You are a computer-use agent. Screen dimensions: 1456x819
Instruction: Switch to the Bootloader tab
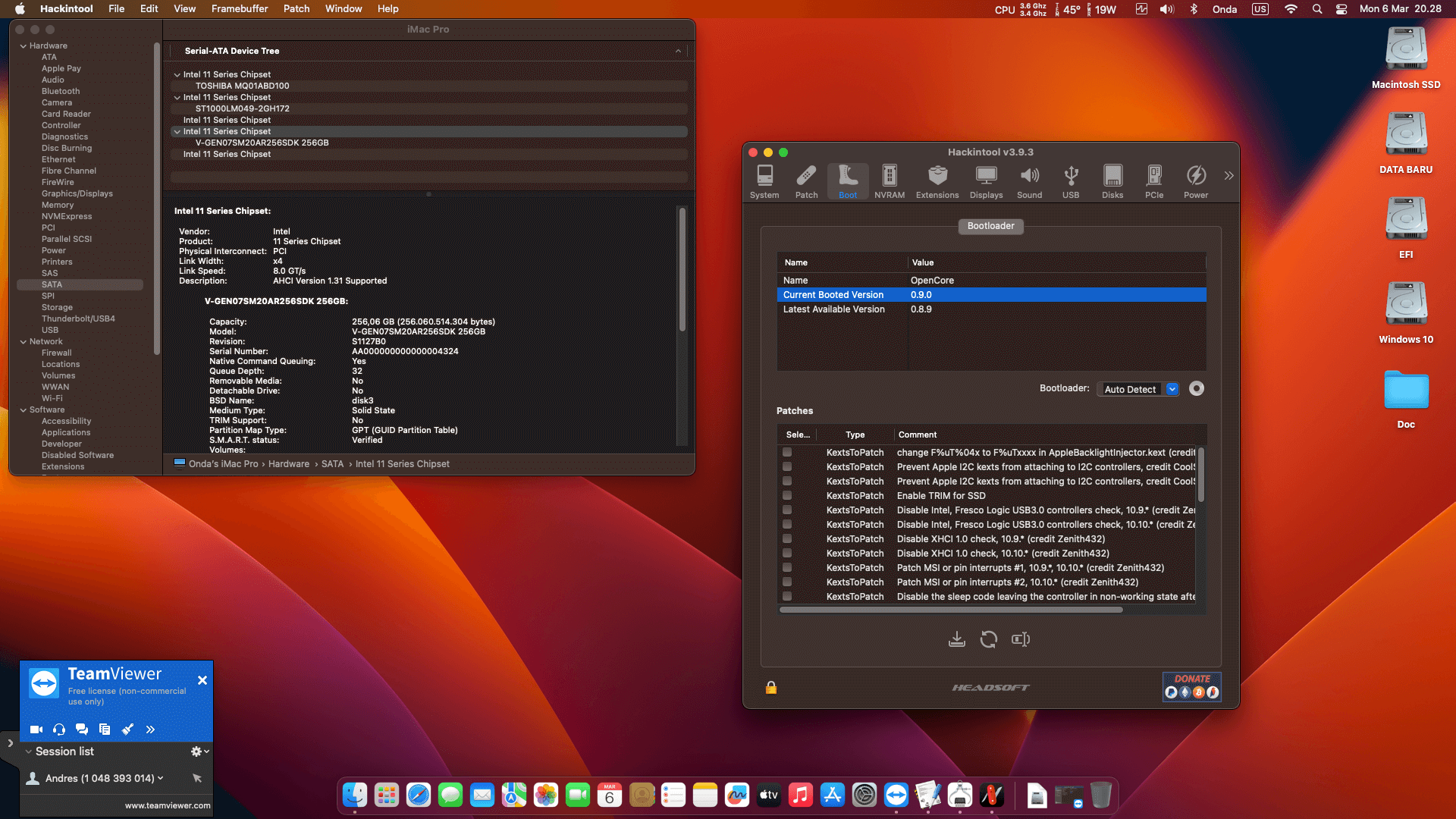tap(990, 226)
